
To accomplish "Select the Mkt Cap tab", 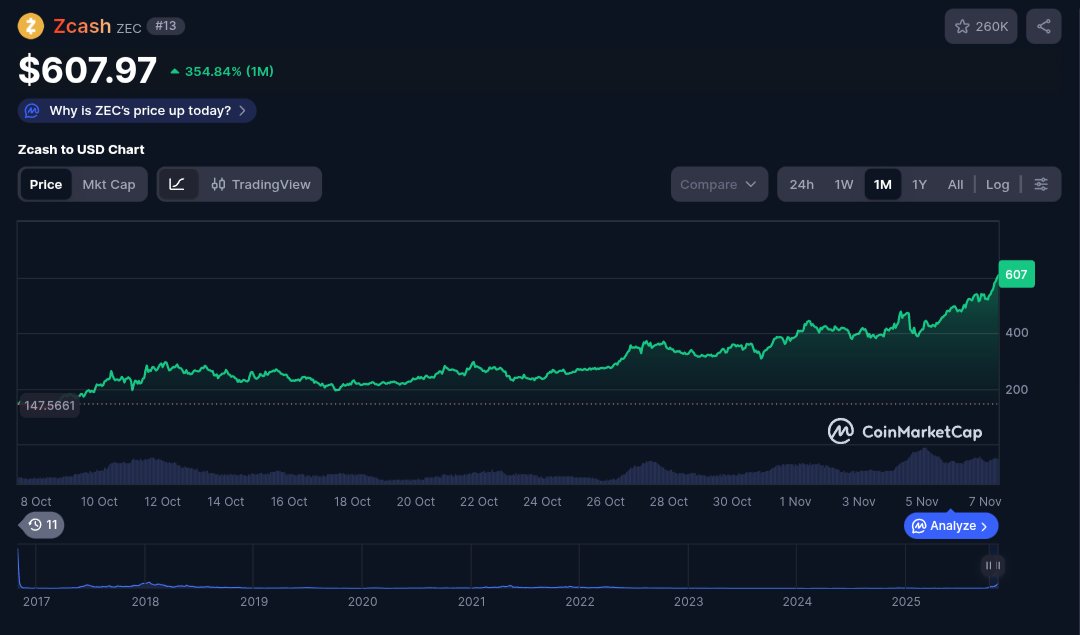I will 109,185.
